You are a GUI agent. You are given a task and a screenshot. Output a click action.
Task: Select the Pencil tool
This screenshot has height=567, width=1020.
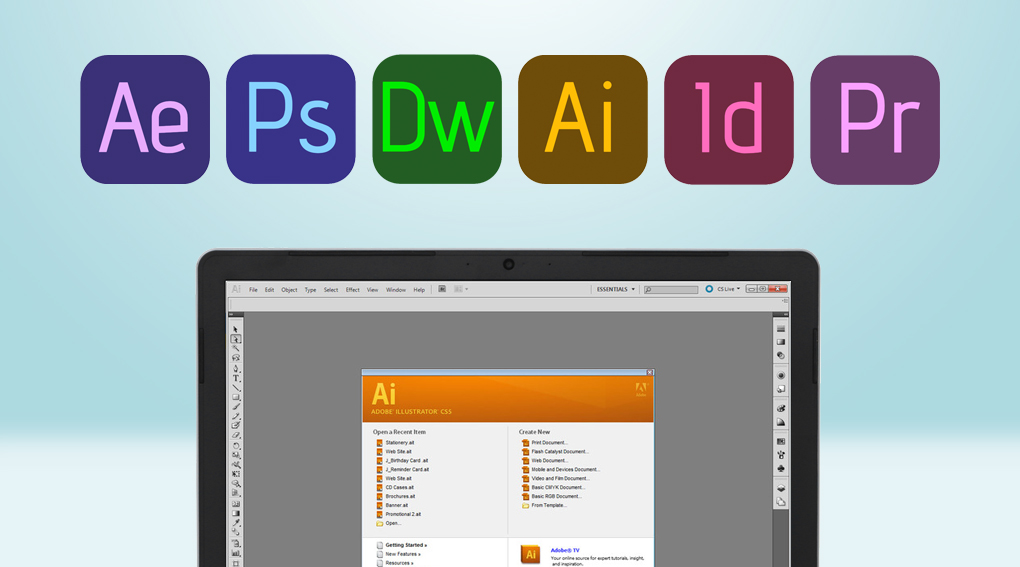235,416
